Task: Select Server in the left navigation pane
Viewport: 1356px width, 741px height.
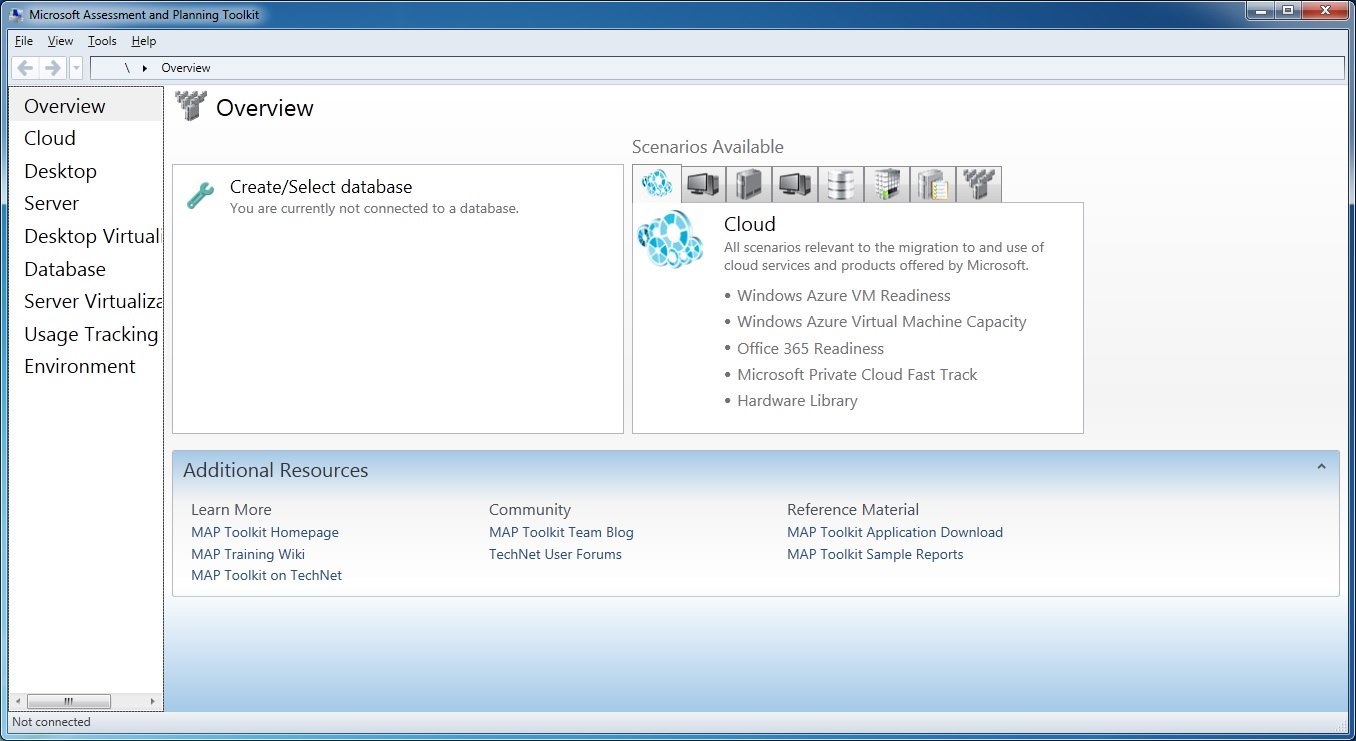Action: click(x=51, y=203)
